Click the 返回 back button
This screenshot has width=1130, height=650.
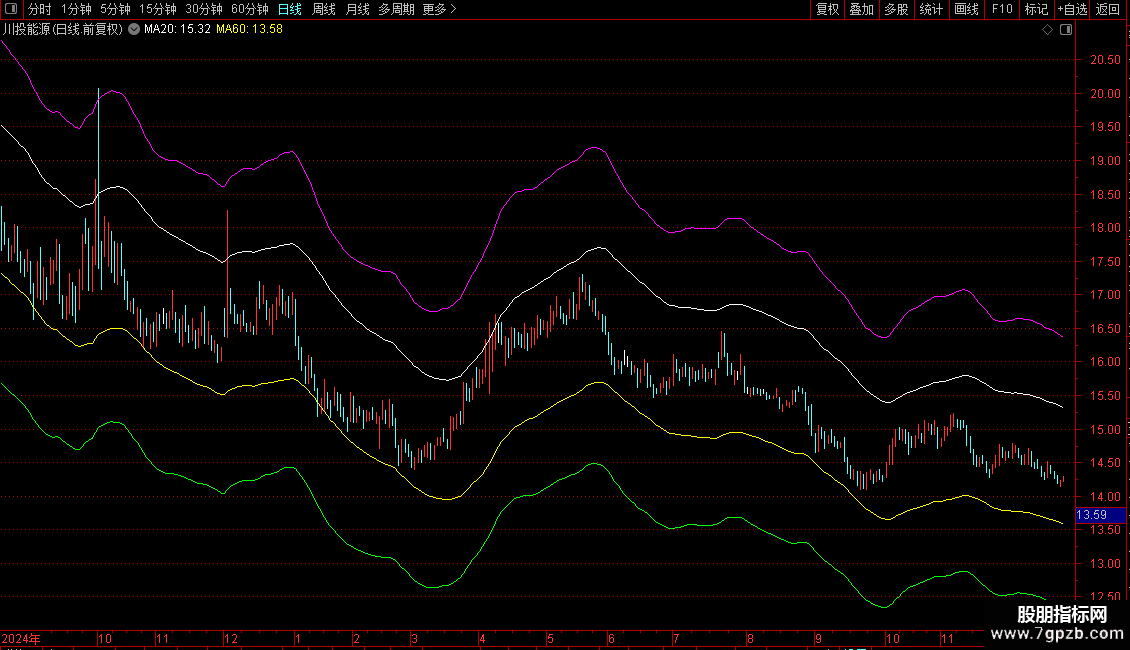(x=1108, y=9)
